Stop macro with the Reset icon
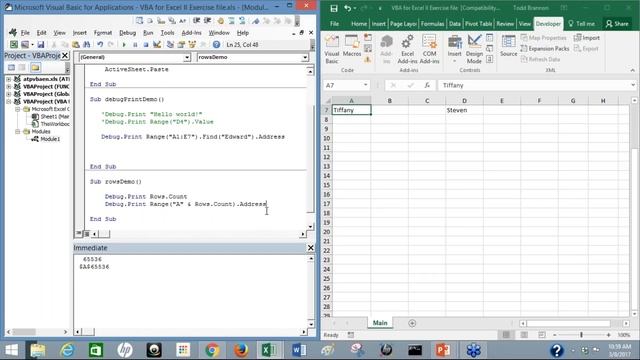The height and width of the screenshot is (360, 640). click(x=146, y=44)
